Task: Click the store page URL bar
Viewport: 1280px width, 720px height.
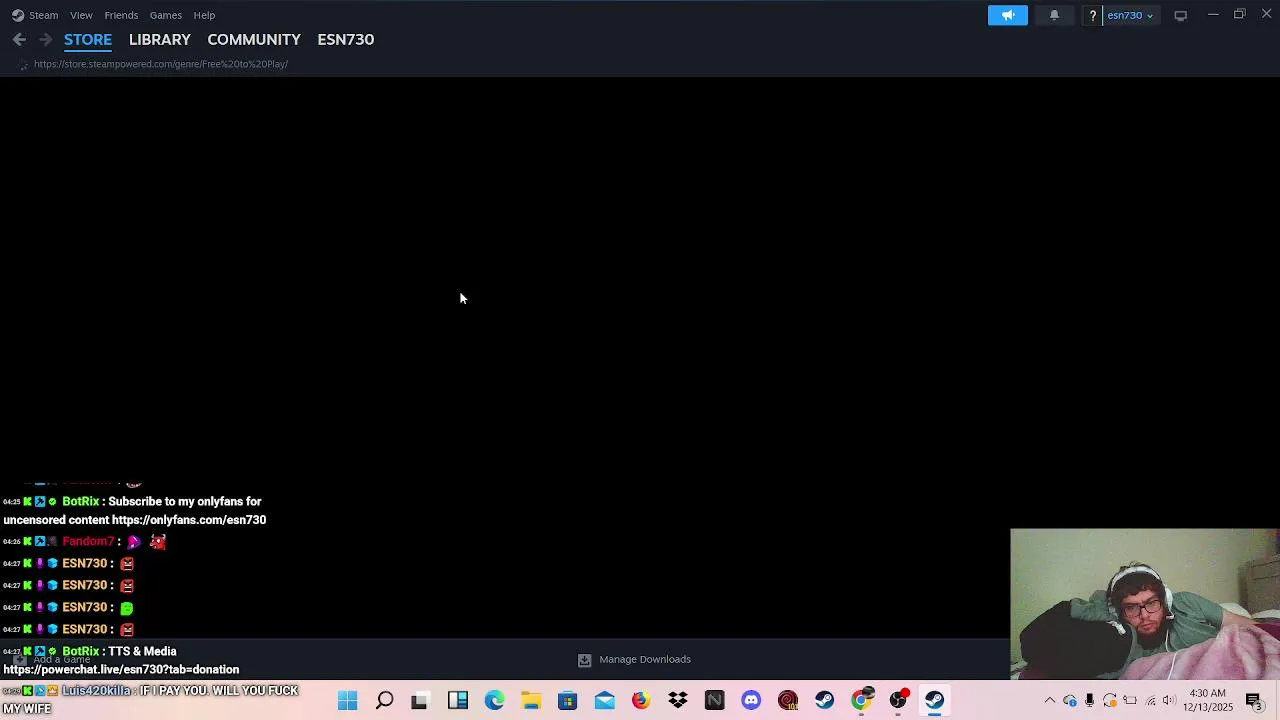Action: pos(161,64)
